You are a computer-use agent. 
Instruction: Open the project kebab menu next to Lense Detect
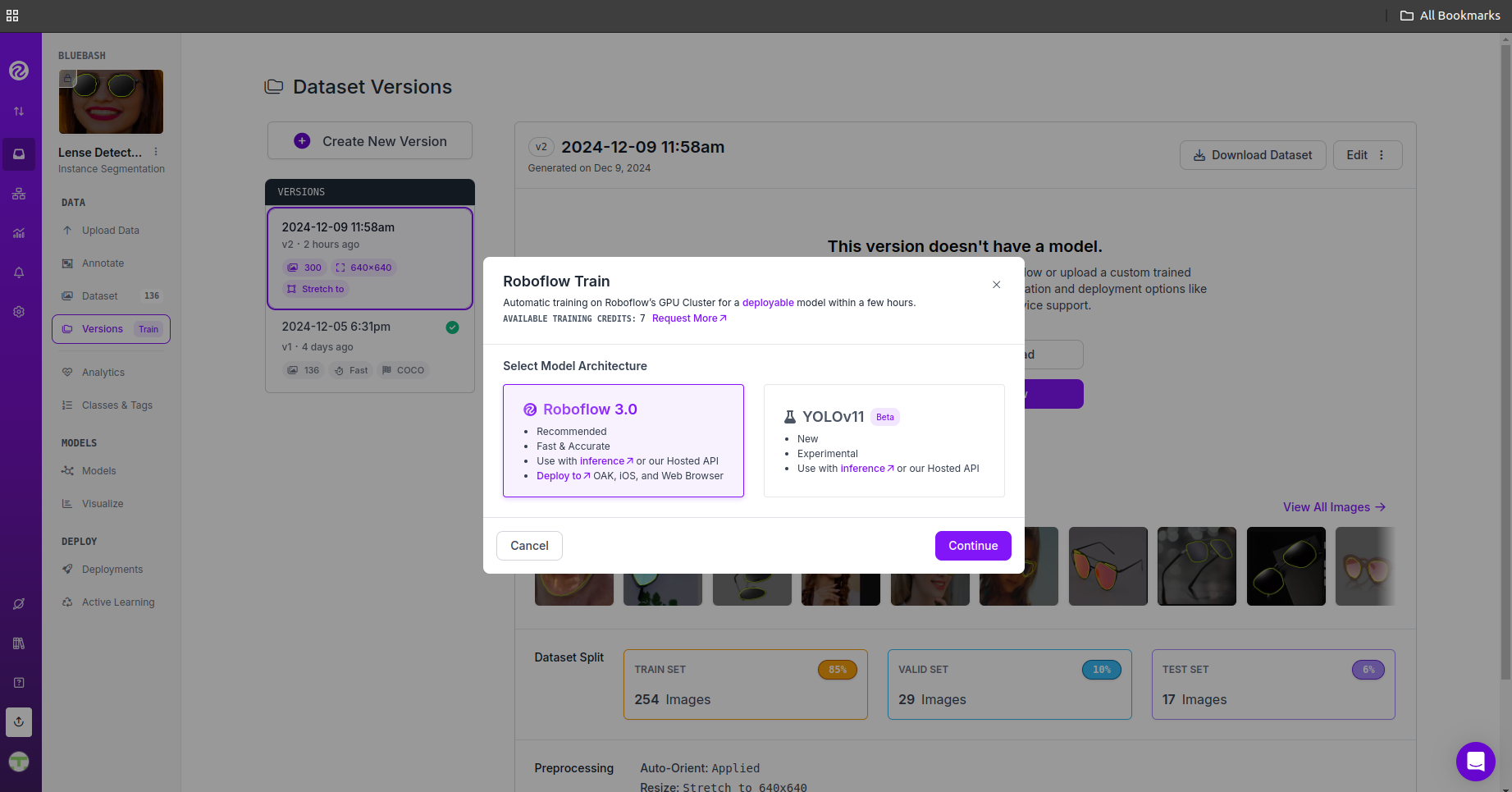(x=156, y=152)
